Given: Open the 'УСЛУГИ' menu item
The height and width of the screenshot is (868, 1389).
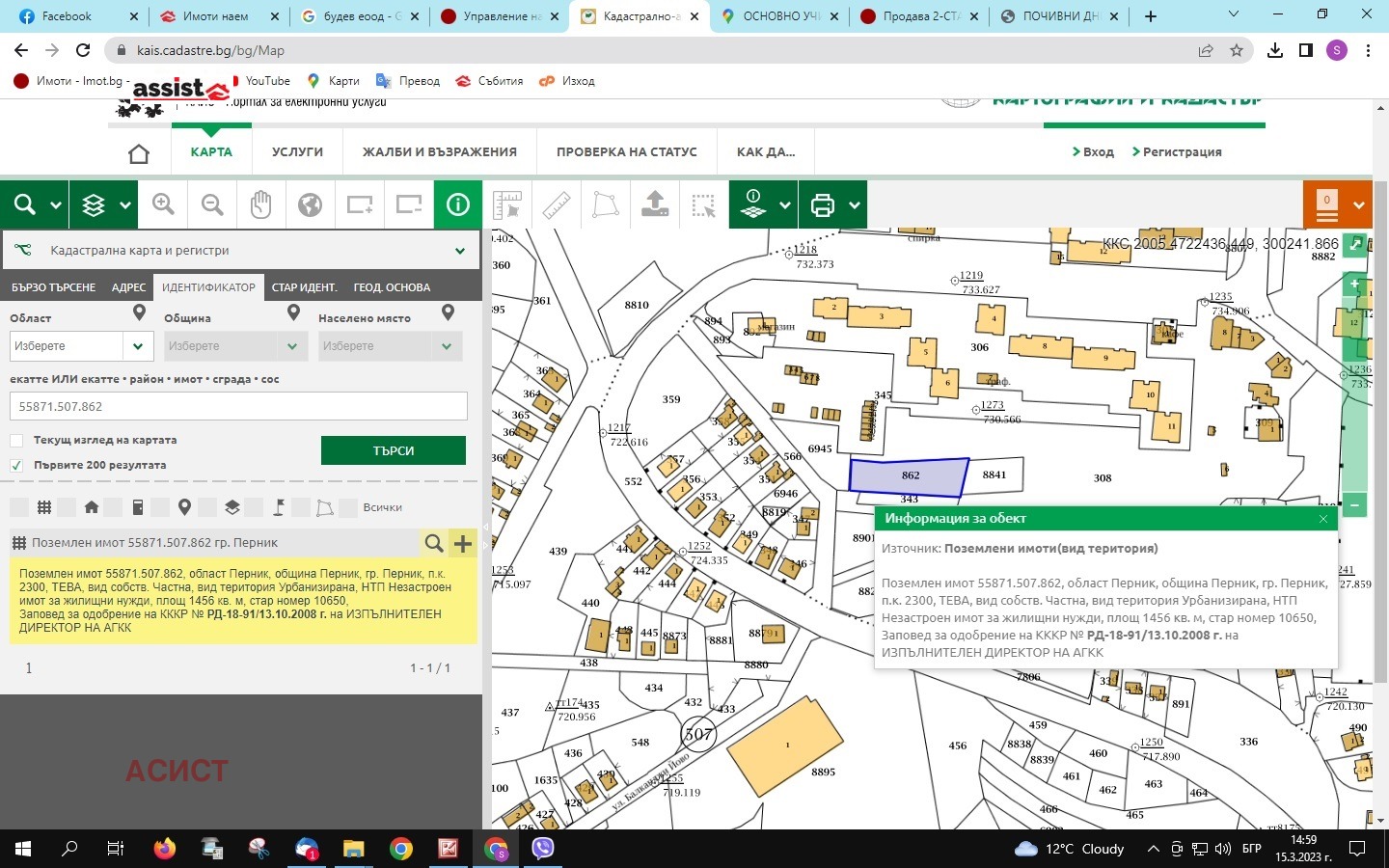Looking at the screenshot, I should click(297, 152).
